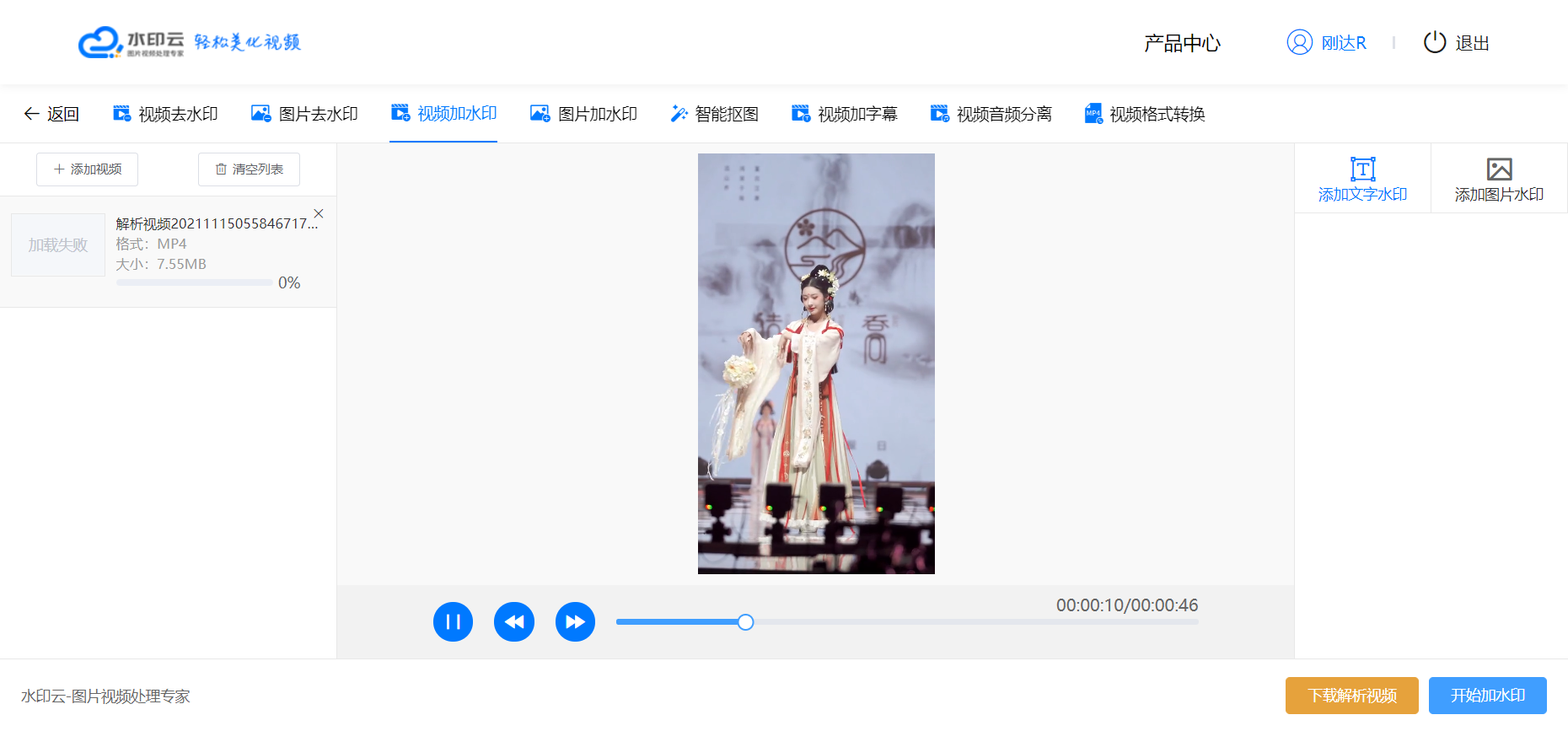Open the 智能抠图 tab
The image size is (1568, 731).
(x=727, y=114)
